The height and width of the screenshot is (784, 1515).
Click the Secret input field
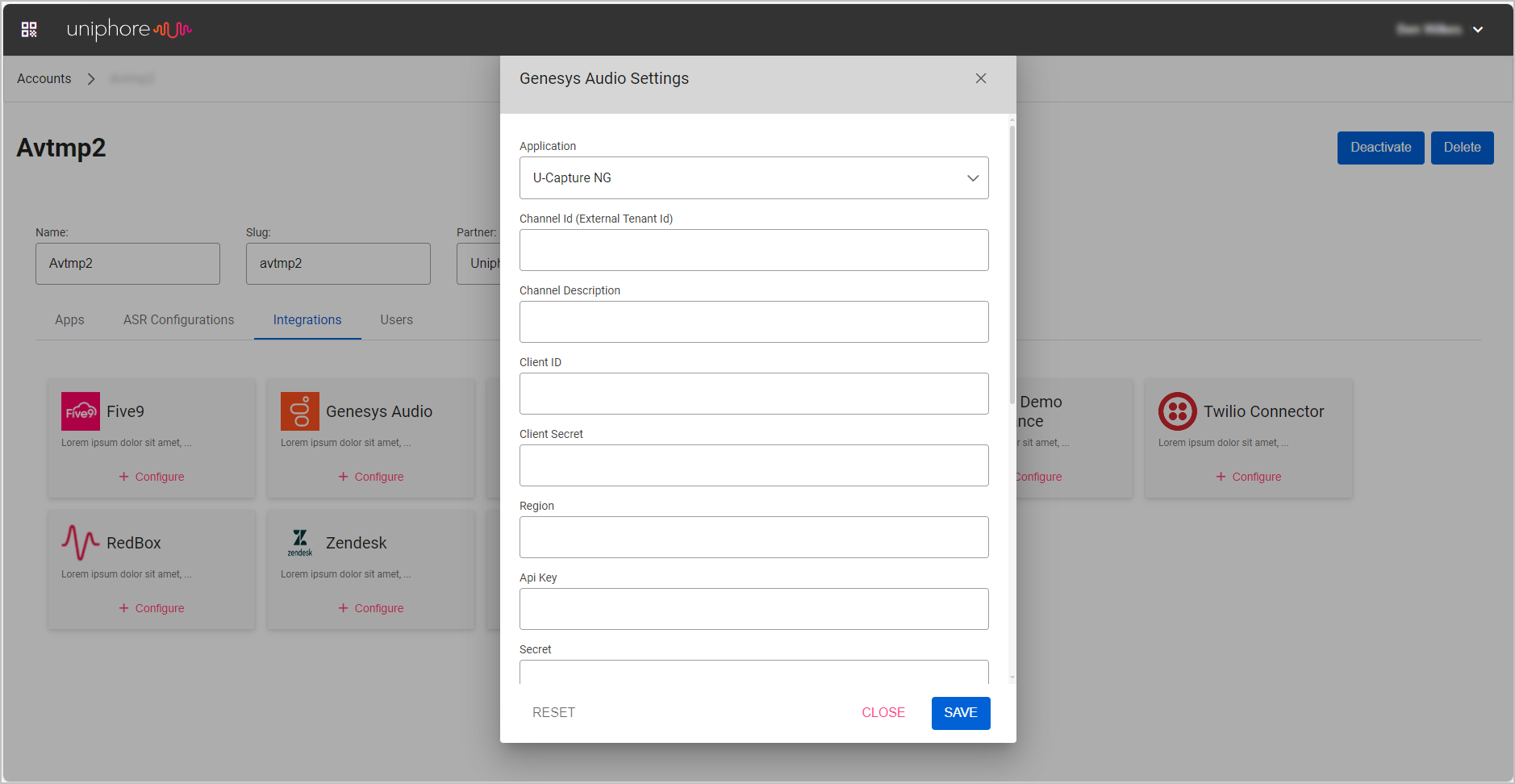coord(754,672)
